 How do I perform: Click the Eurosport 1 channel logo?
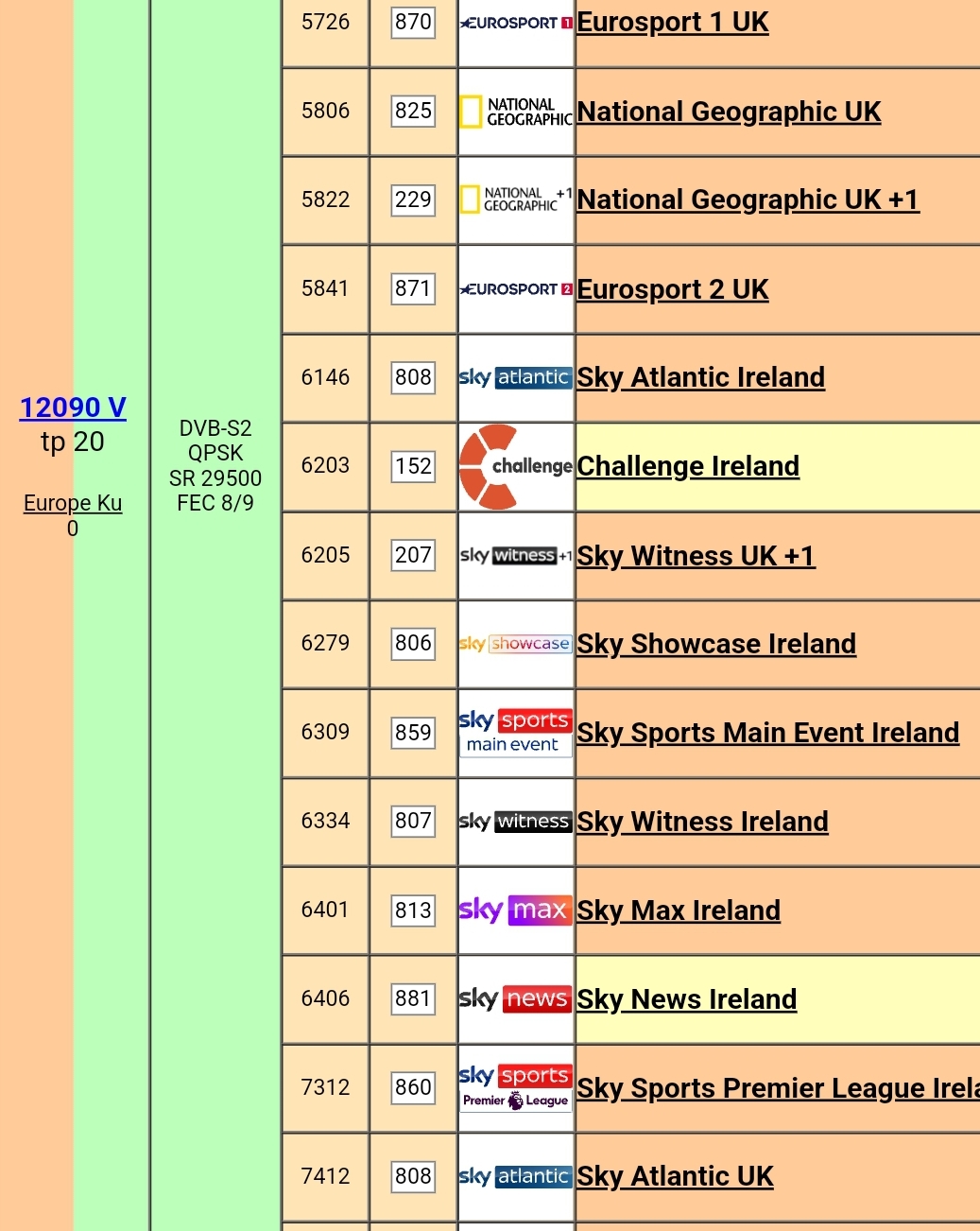tap(516, 23)
